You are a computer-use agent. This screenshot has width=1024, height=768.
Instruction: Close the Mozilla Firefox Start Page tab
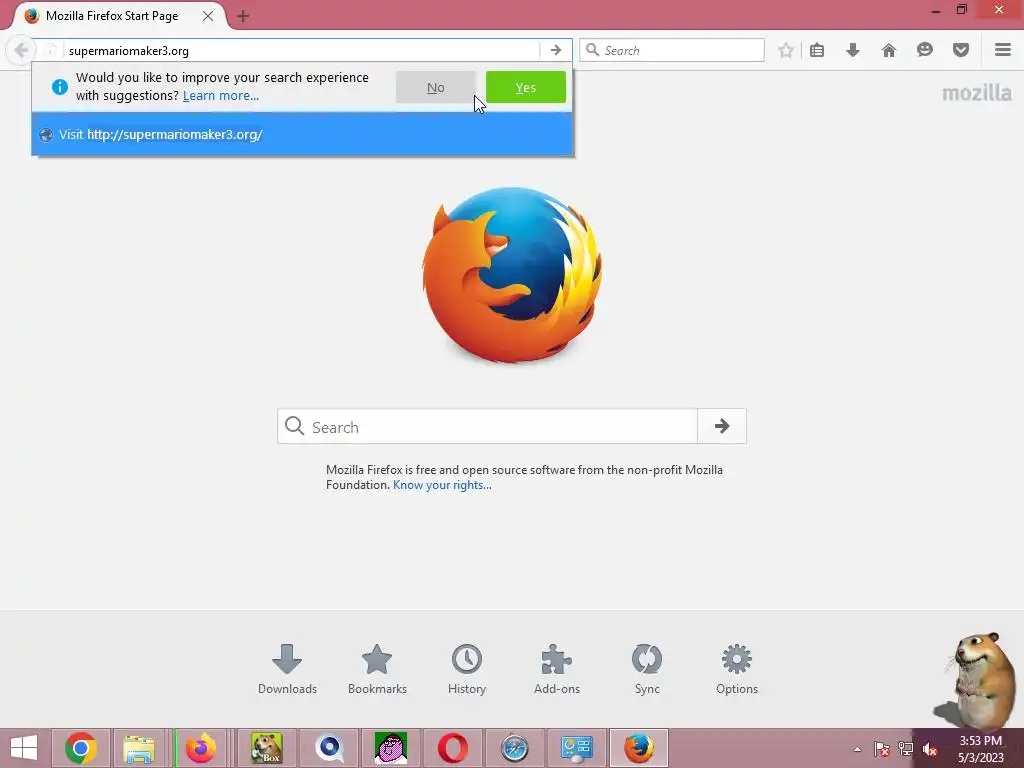tap(208, 16)
